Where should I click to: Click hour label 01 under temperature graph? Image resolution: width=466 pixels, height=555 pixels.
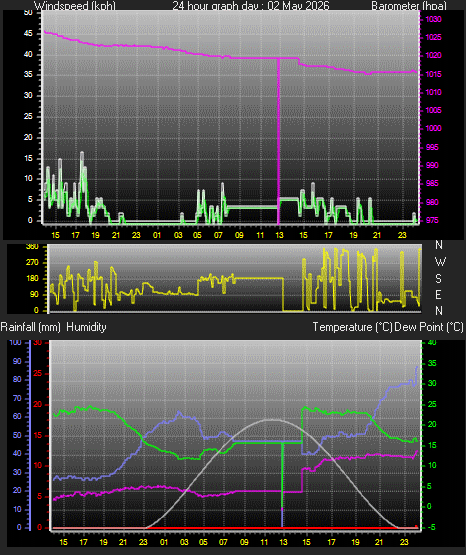[x=163, y=542]
